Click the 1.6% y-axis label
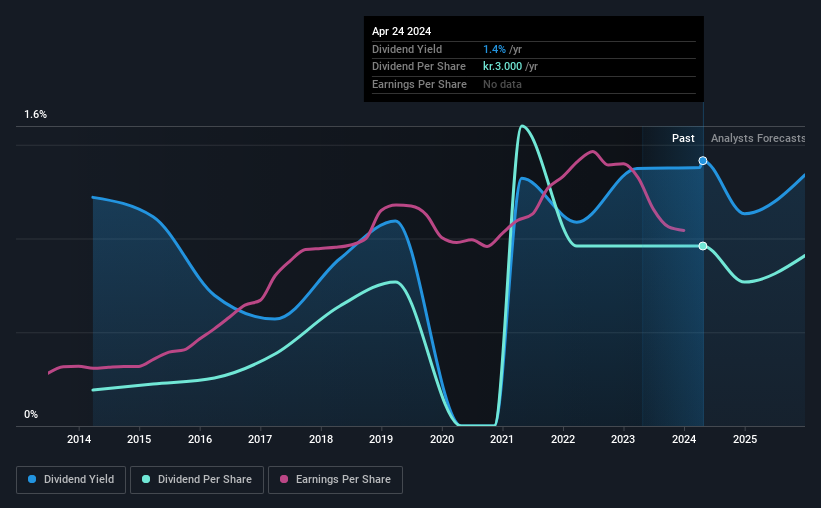This screenshot has width=821, height=508. tap(36, 114)
